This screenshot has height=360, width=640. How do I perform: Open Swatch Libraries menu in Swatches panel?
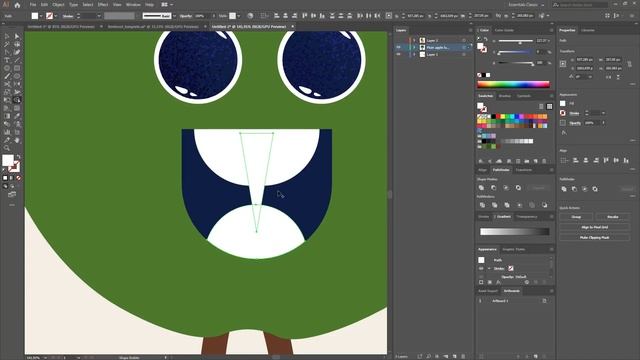click(x=481, y=161)
